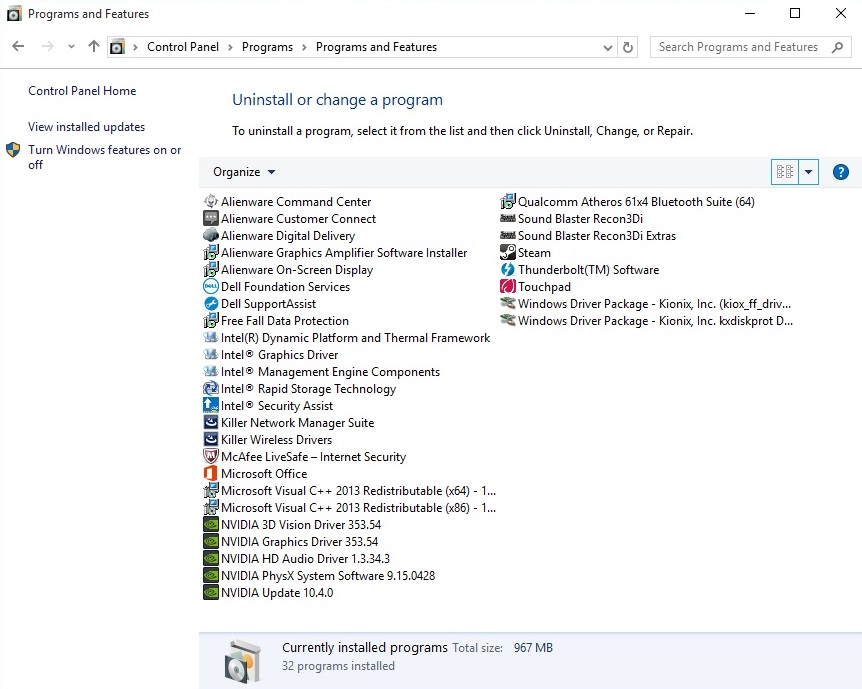The width and height of the screenshot is (862, 689).
Task: Select the Control Panel breadcrumb
Action: tap(183, 47)
